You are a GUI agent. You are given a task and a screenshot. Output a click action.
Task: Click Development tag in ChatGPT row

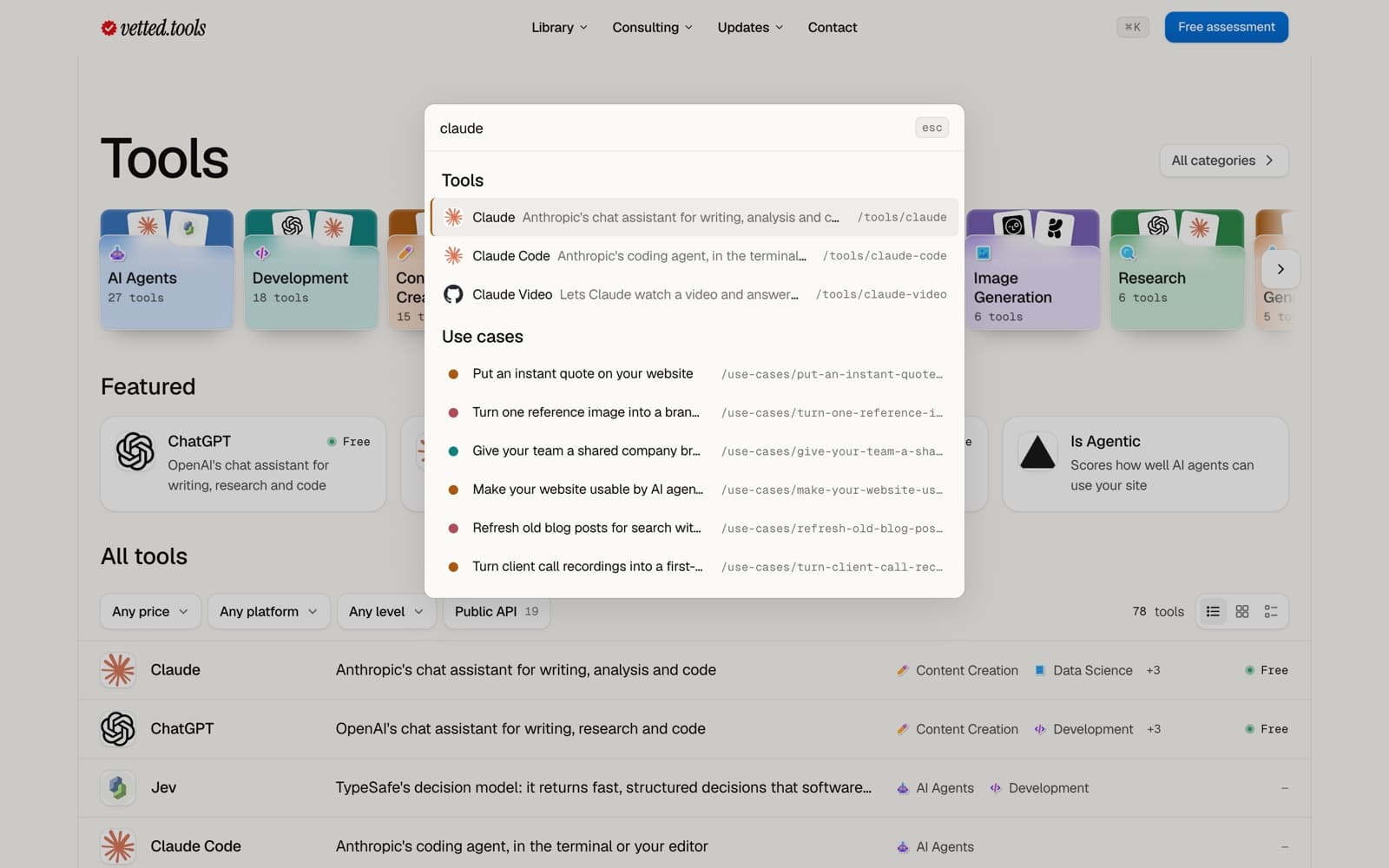[x=1083, y=729]
